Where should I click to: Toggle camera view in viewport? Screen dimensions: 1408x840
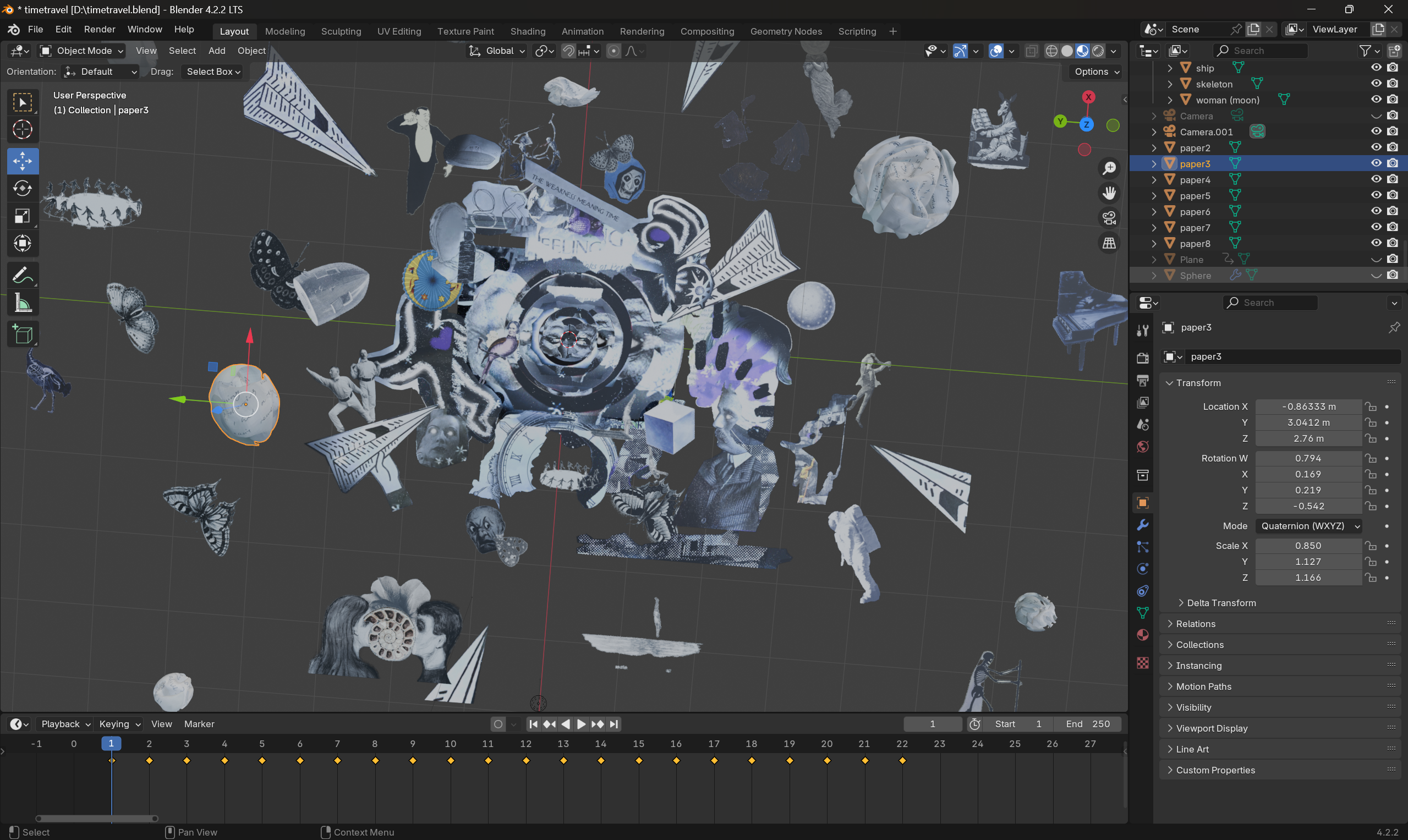coord(1109,218)
